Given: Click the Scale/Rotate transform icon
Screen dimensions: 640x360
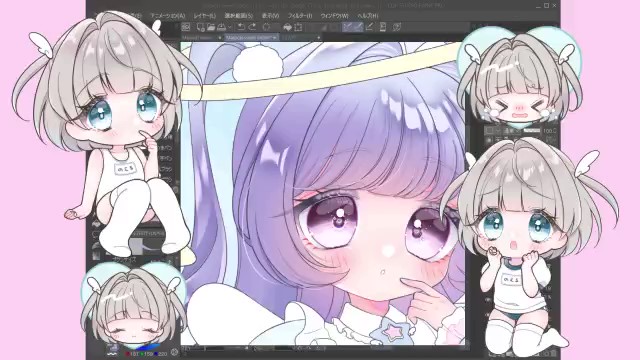Looking at the screenshot, I should pos(298,27).
